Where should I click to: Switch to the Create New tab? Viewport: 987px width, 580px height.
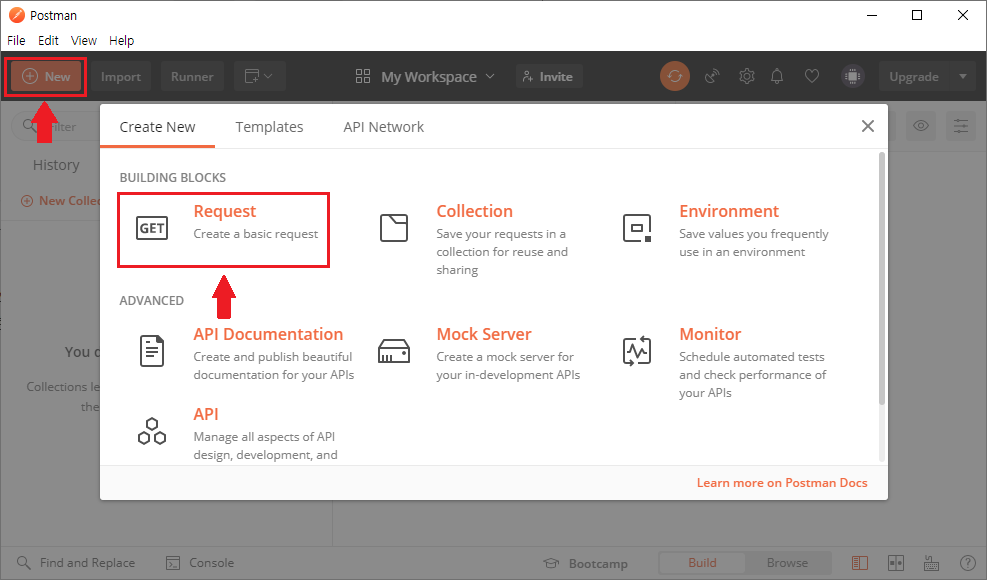(x=157, y=127)
